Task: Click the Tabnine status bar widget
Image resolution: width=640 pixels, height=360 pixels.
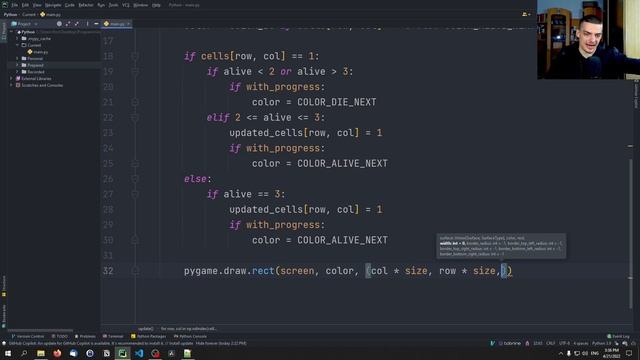Action: (509, 343)
